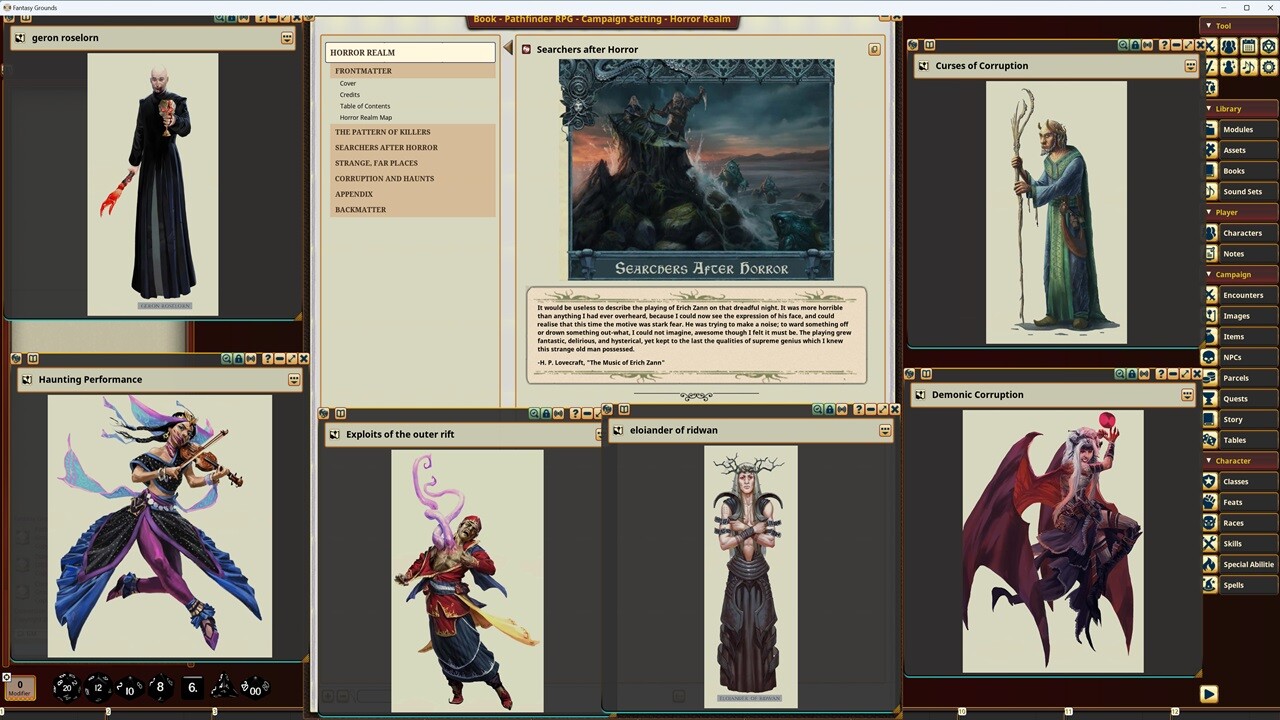
Task: Pick the d8 die
Action: tap(159, 687)
